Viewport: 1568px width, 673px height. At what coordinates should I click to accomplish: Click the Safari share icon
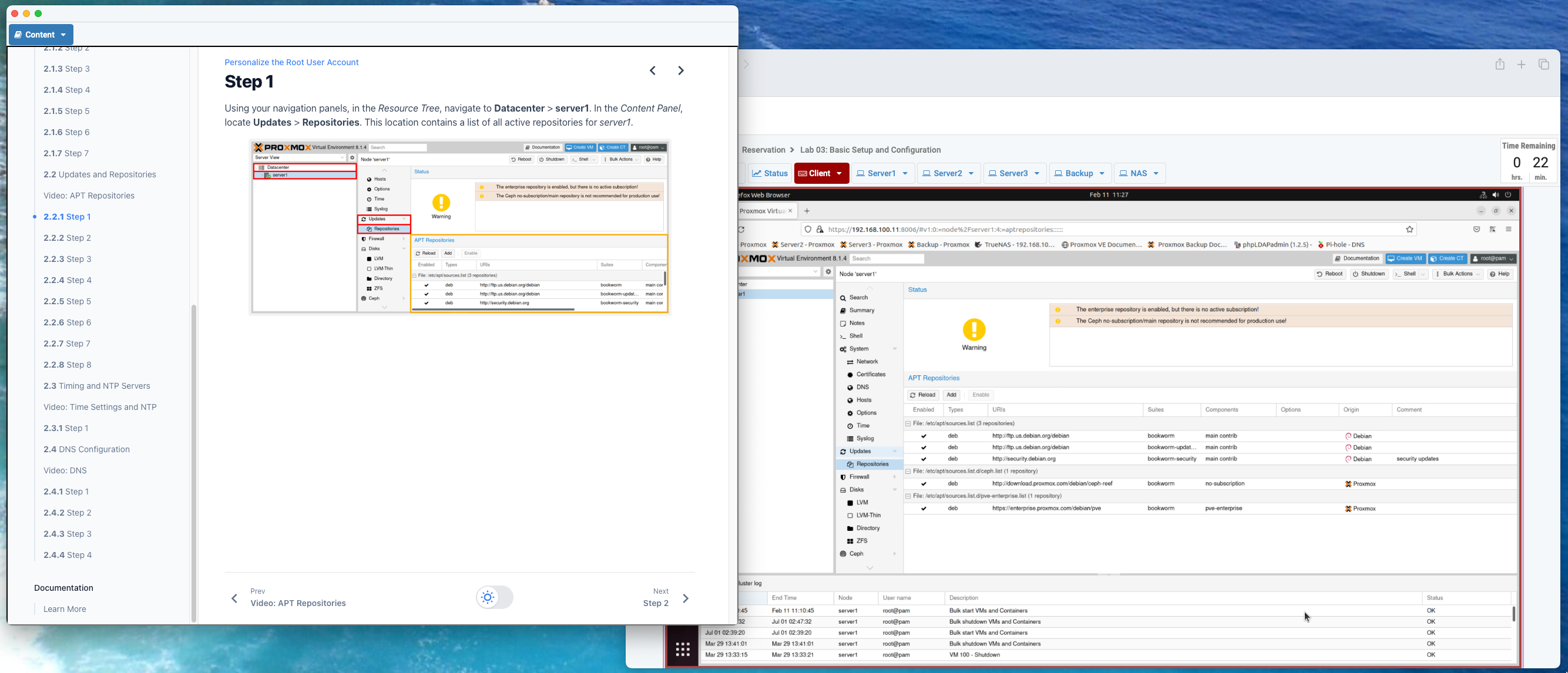pos(1499,65)
